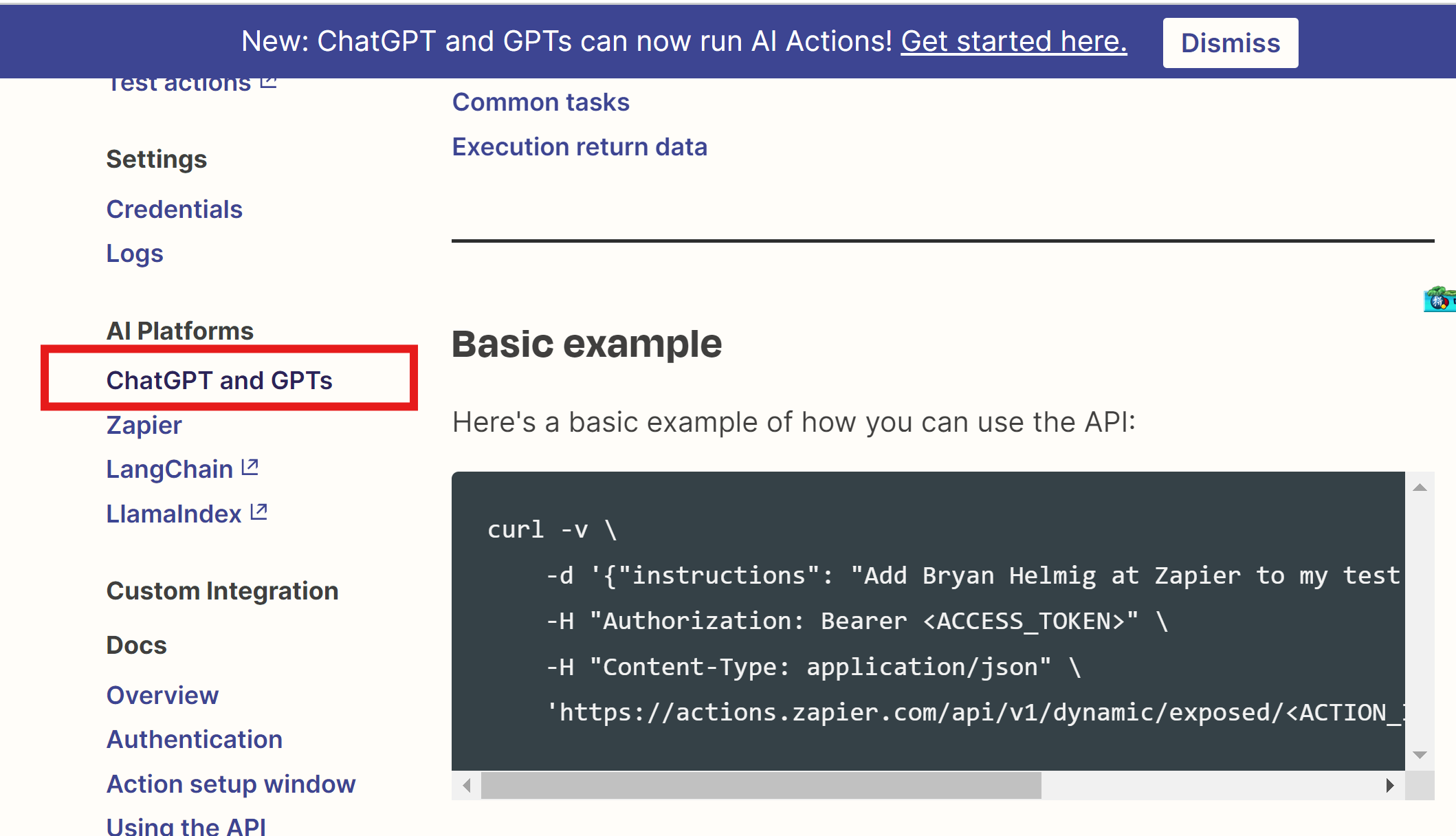The width and height of the screenshot is (1456, 836).
Task: Click the Settings sidebar heading
Action: 156,159
